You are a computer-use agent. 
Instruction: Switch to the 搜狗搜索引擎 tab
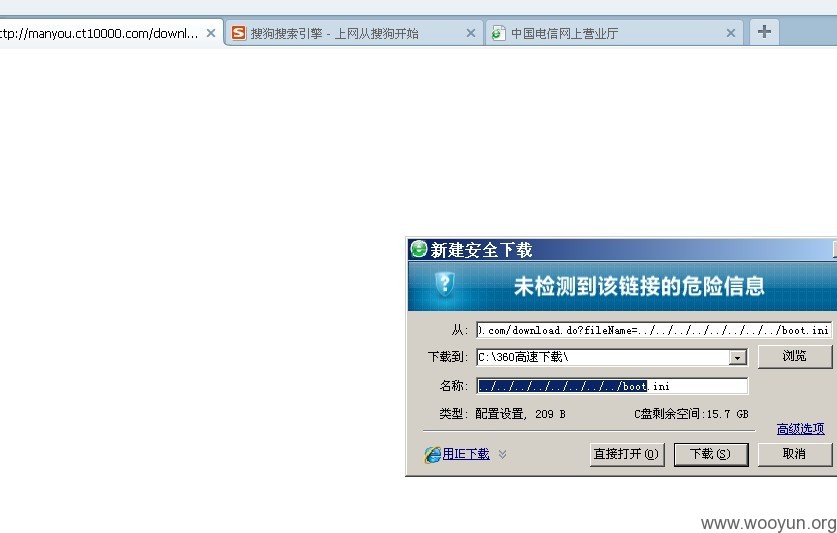(x=353, y=33)
